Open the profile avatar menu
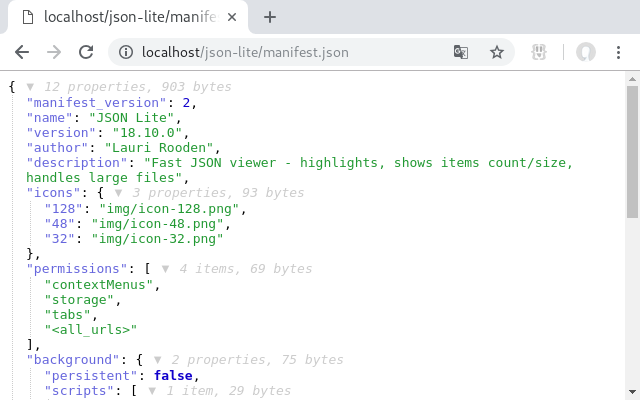 pyautogui.click(x=586, y=52)
